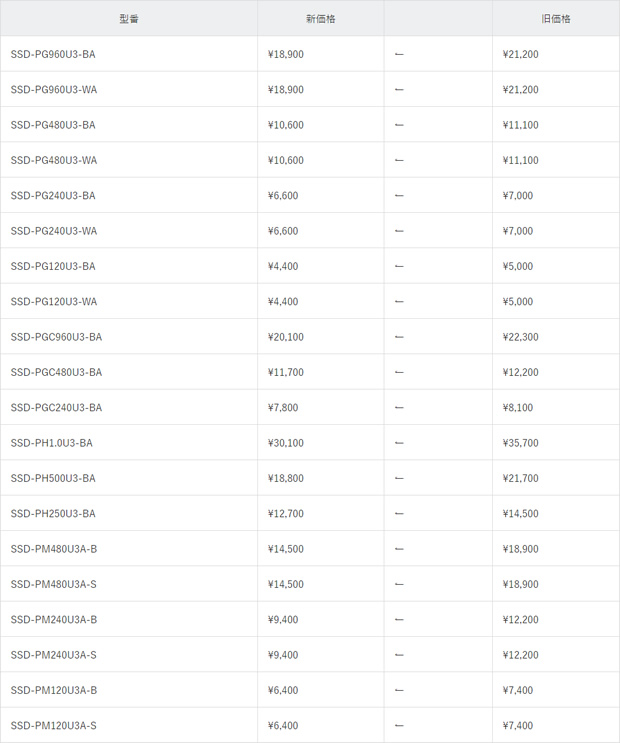Click new price ¥10,600 for SSD-PG480U3-WA
This screenshot has width=620, height=743.
[285, 160]
